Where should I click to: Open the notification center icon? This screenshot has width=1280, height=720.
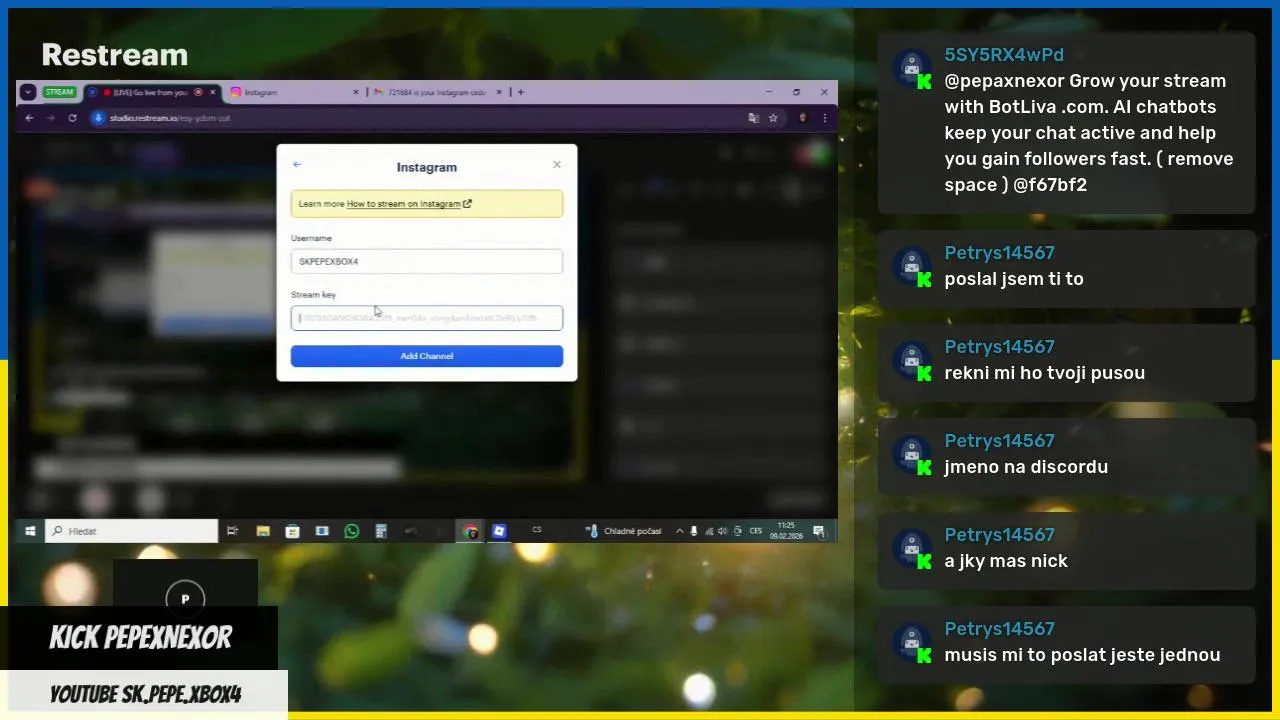coord(818,531)
